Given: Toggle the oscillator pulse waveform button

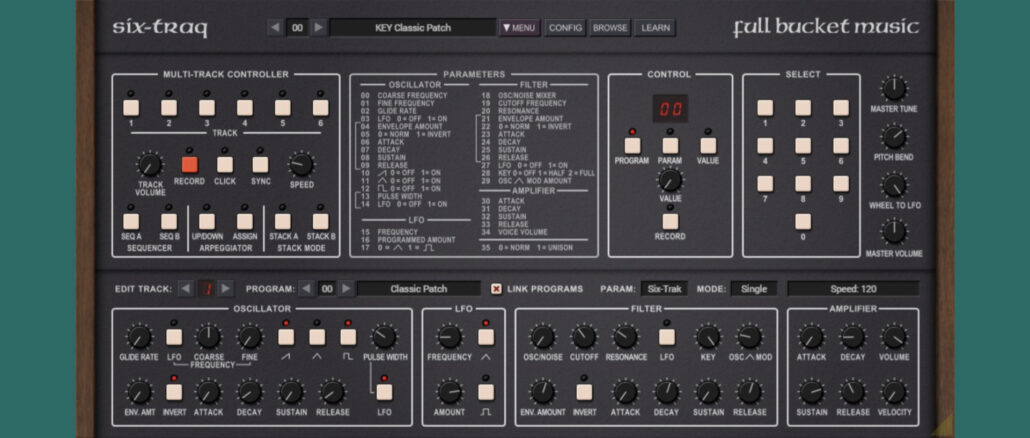Looking at the screenshot, I should 348,337.
